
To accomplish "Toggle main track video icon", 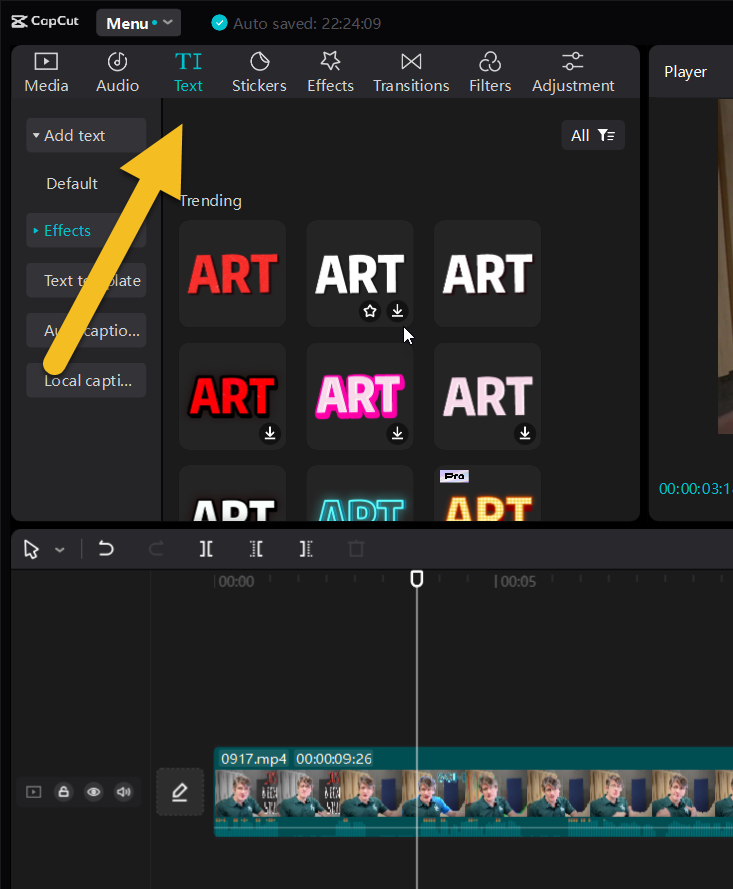I will [x=34, y=791].
